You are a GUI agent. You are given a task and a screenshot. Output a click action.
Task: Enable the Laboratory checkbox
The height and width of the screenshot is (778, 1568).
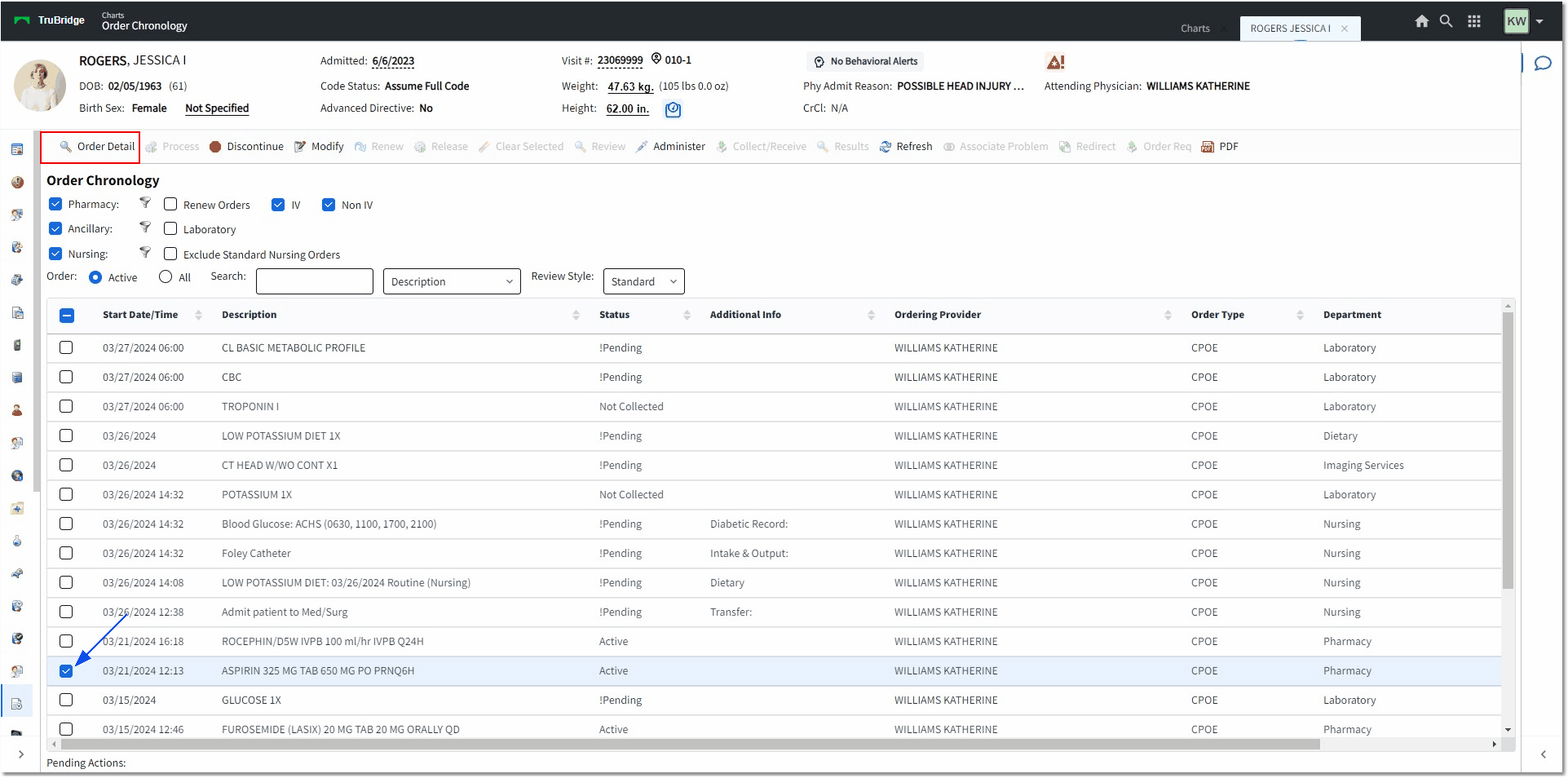(170, 228)
